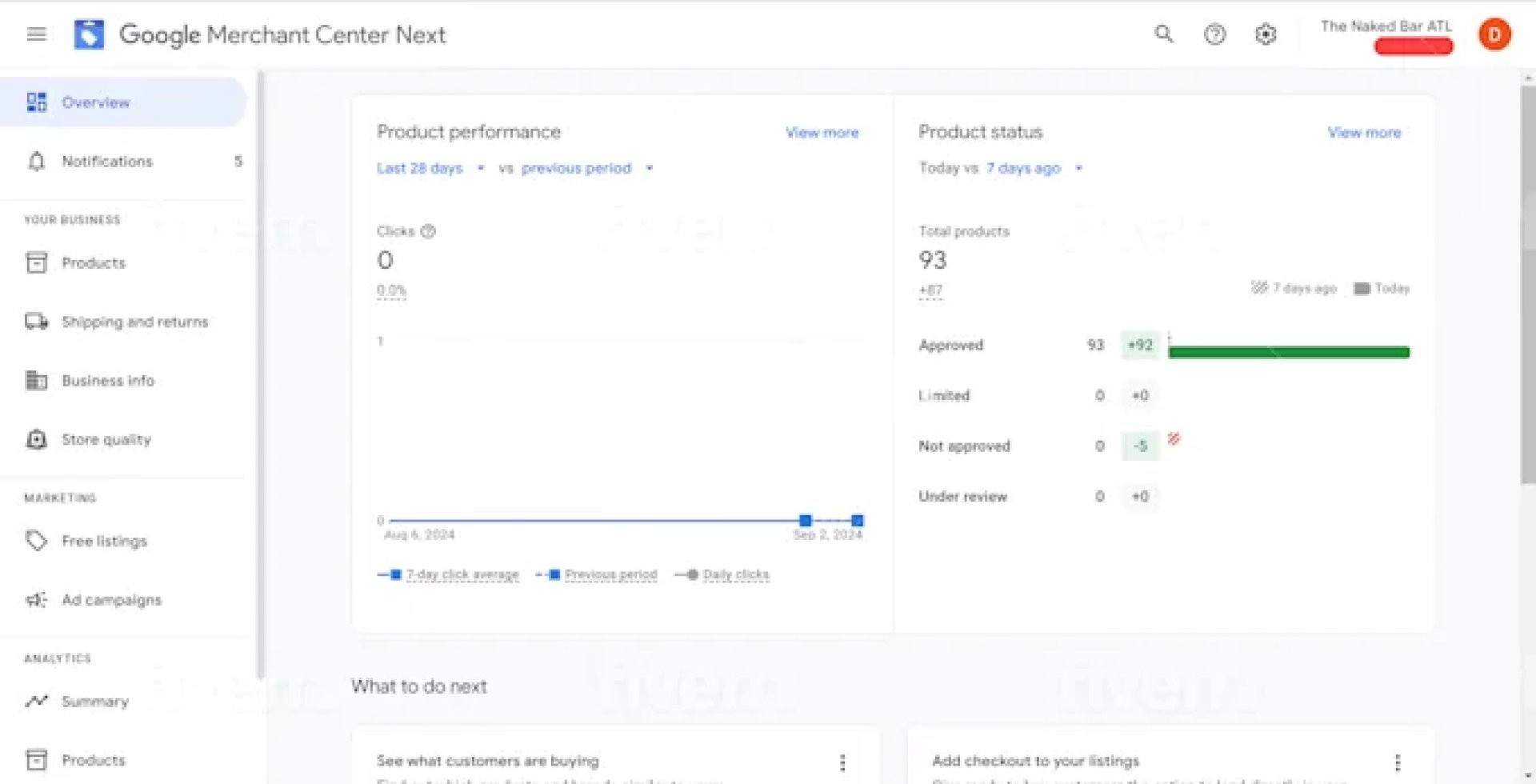Open the help question mark icon

click(1214, 34)
